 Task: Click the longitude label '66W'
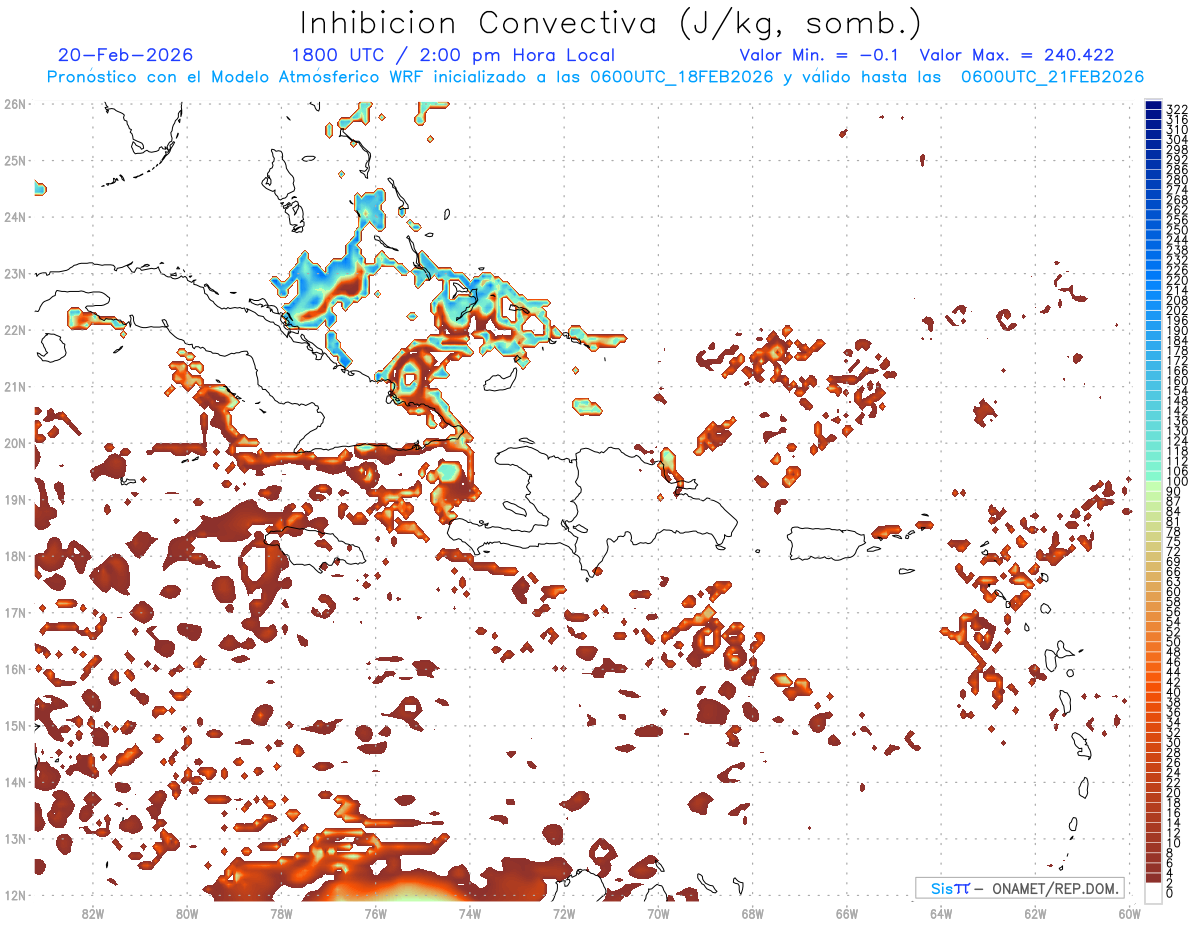click(847, 913)
